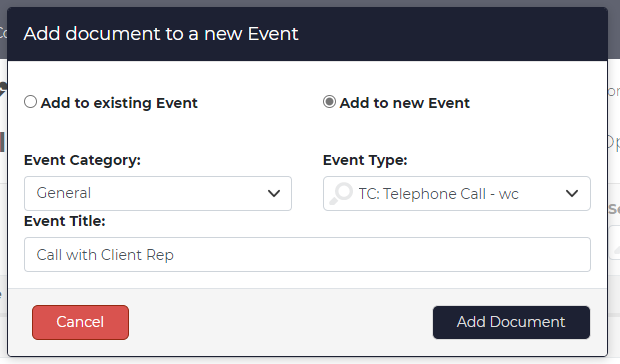Click the 'Call with Client Rep' title text

point(105,255)
